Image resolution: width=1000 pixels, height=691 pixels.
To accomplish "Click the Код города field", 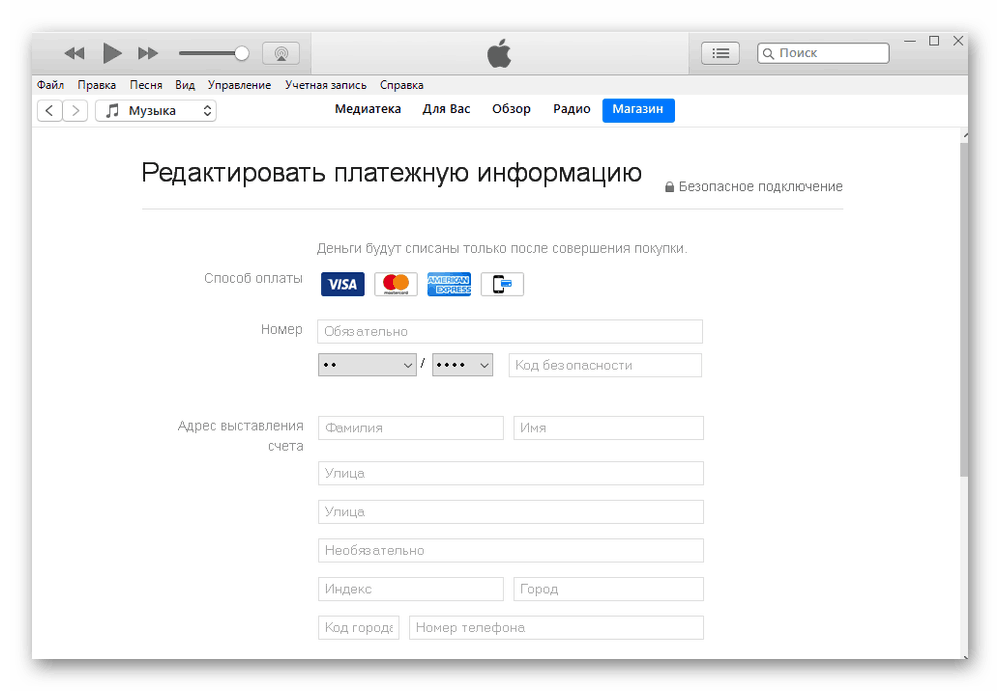I will [358, 627].
